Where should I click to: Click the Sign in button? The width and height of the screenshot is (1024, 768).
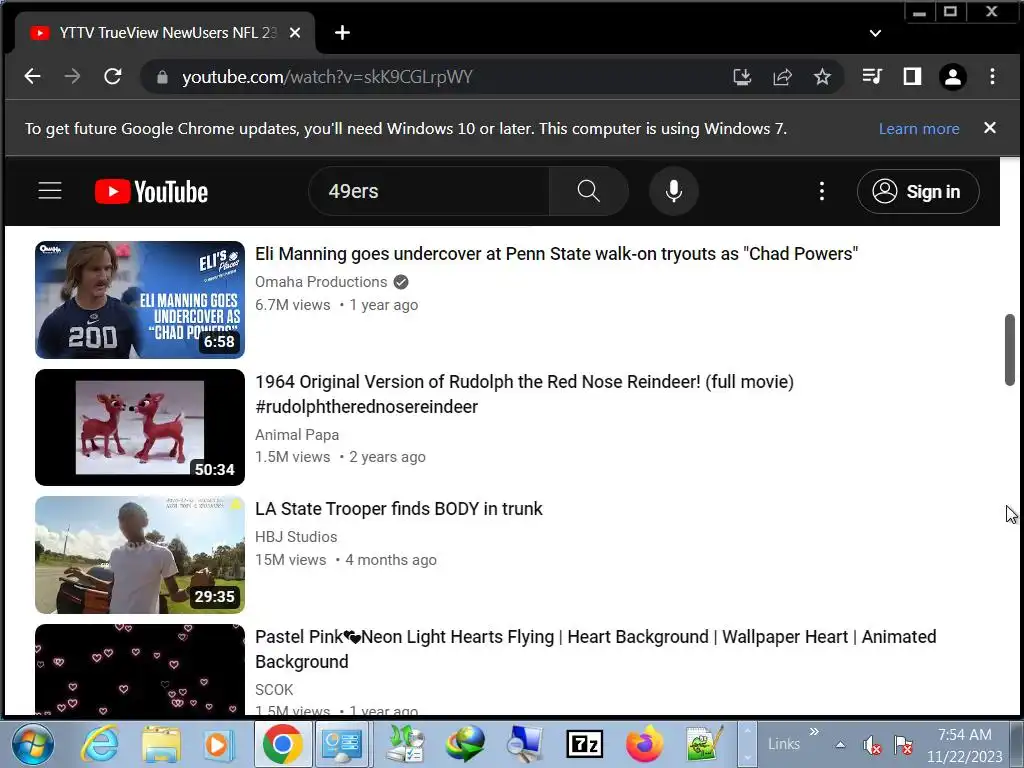(918, 191)
